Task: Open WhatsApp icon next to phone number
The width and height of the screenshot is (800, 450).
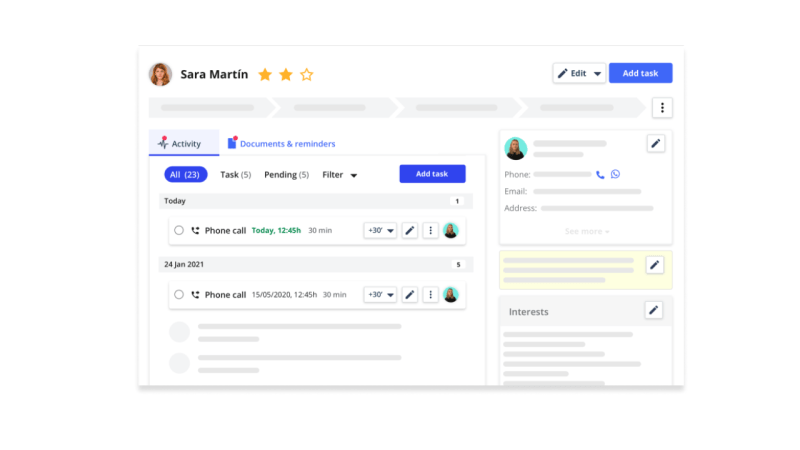Action: pos(615,174)
